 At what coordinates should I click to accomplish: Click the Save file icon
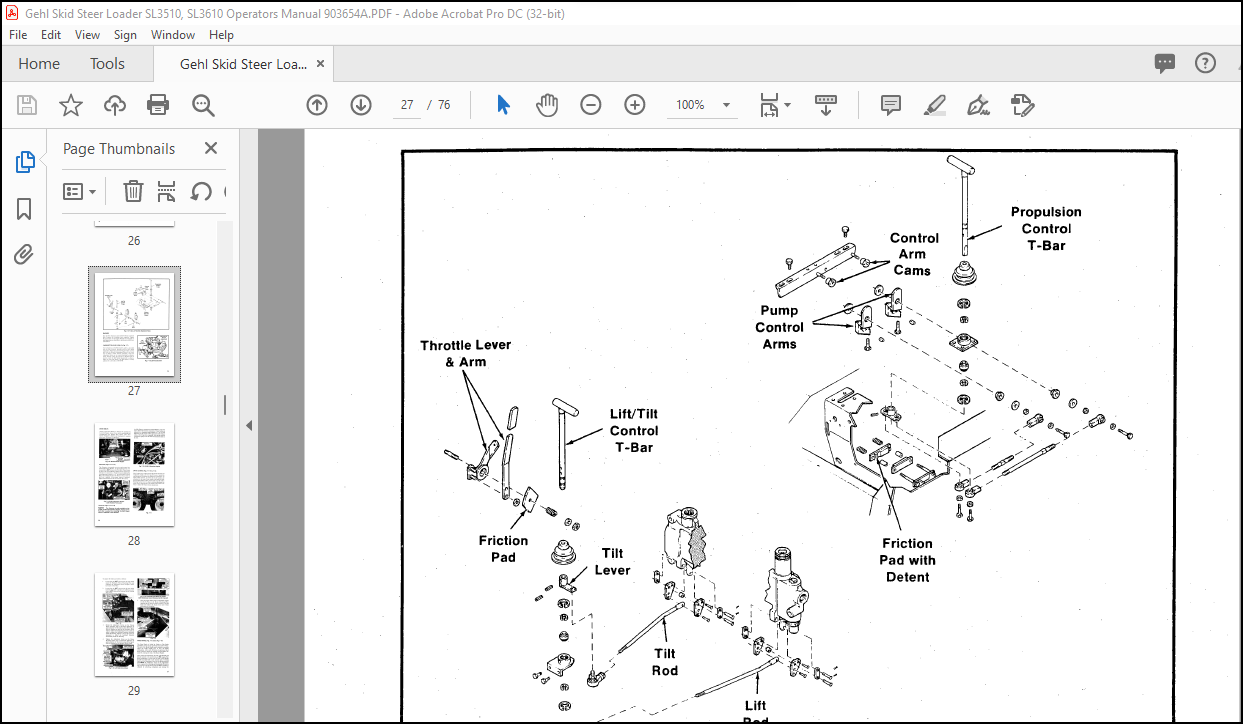27,105
